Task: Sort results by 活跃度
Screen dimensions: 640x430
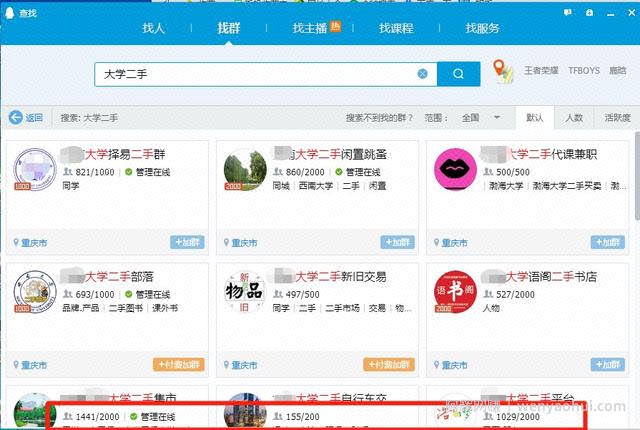Action: (617, 117)
